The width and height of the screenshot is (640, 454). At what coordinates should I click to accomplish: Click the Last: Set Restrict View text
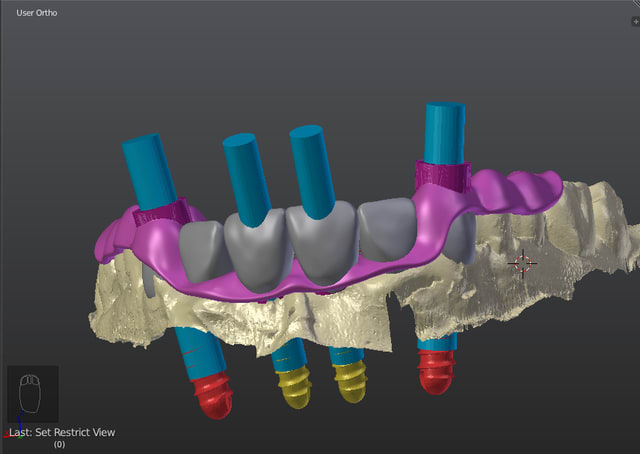tap(62, 432)
